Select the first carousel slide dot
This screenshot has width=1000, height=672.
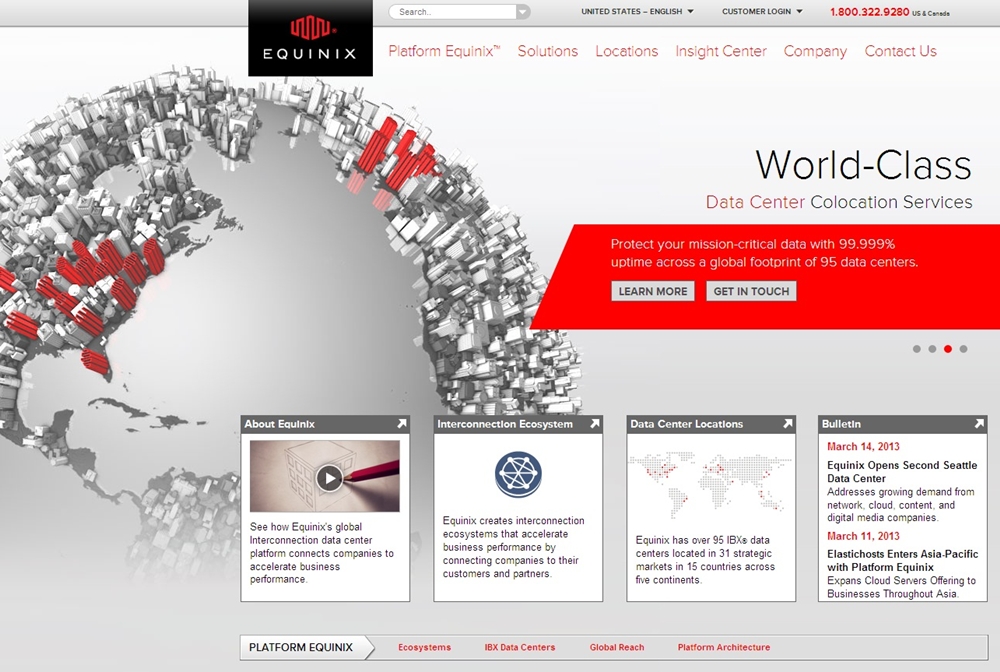coord(917,349)
